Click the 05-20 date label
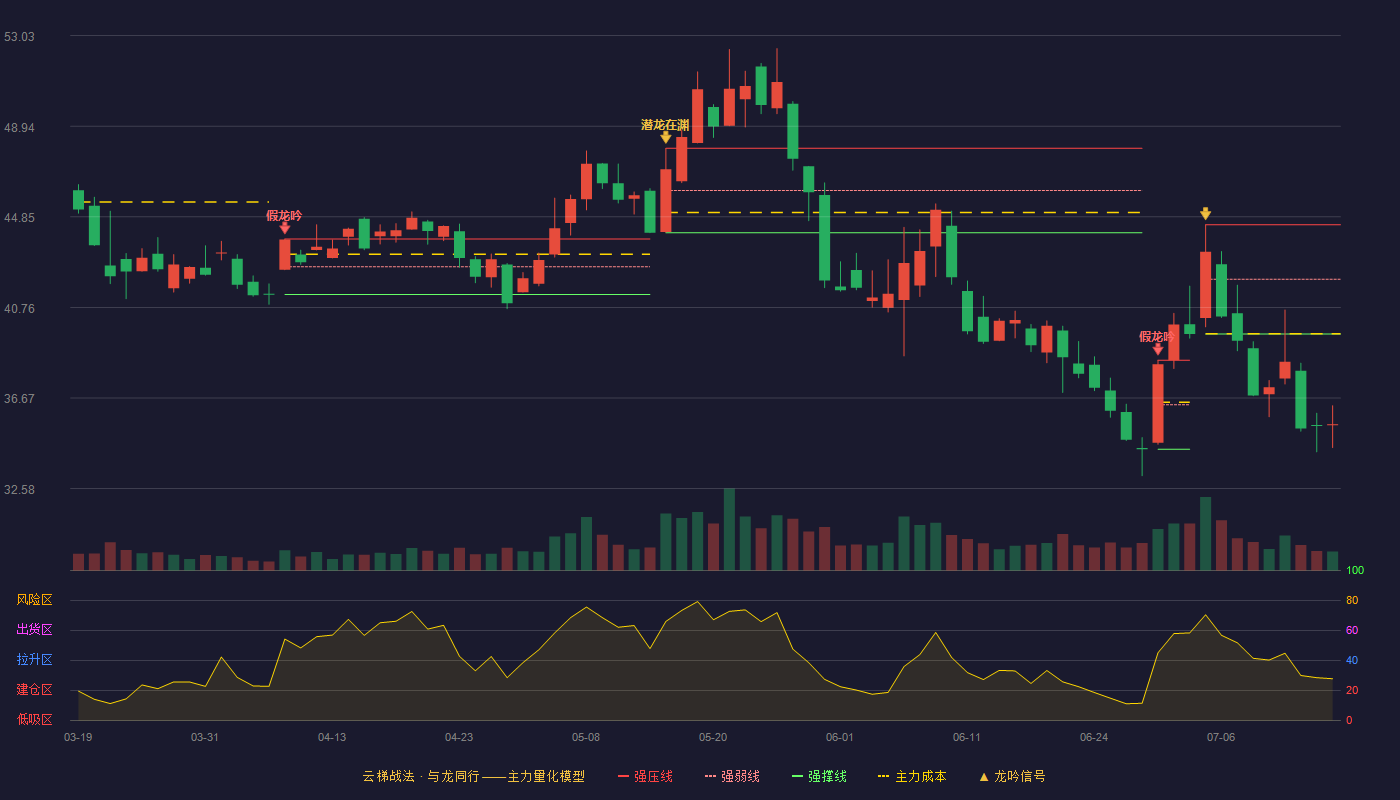The image size is (1400, 800). pyautogui.click(x=713, y=737)
